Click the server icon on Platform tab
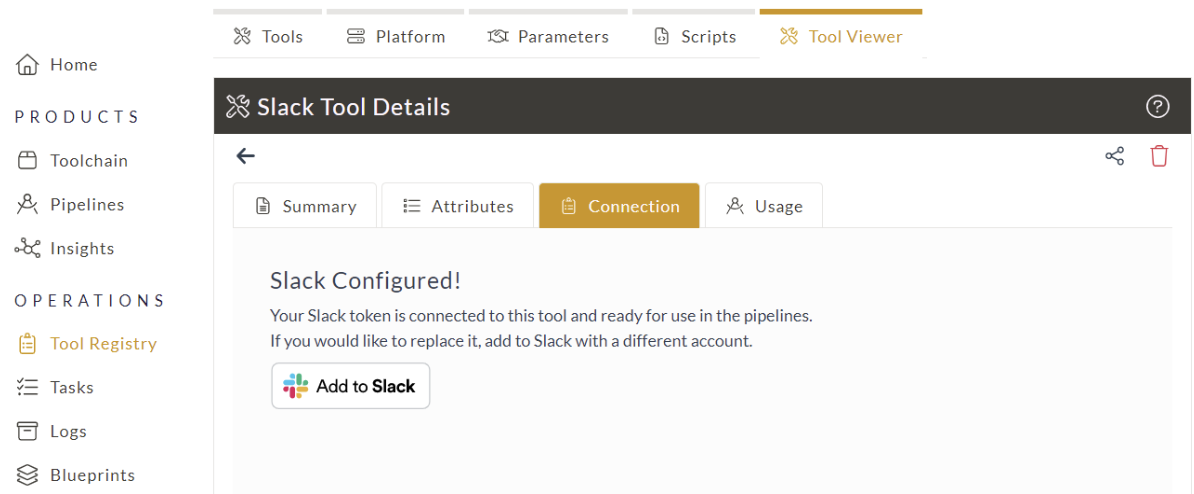1194x494 pixels. (x=356, y=37)
